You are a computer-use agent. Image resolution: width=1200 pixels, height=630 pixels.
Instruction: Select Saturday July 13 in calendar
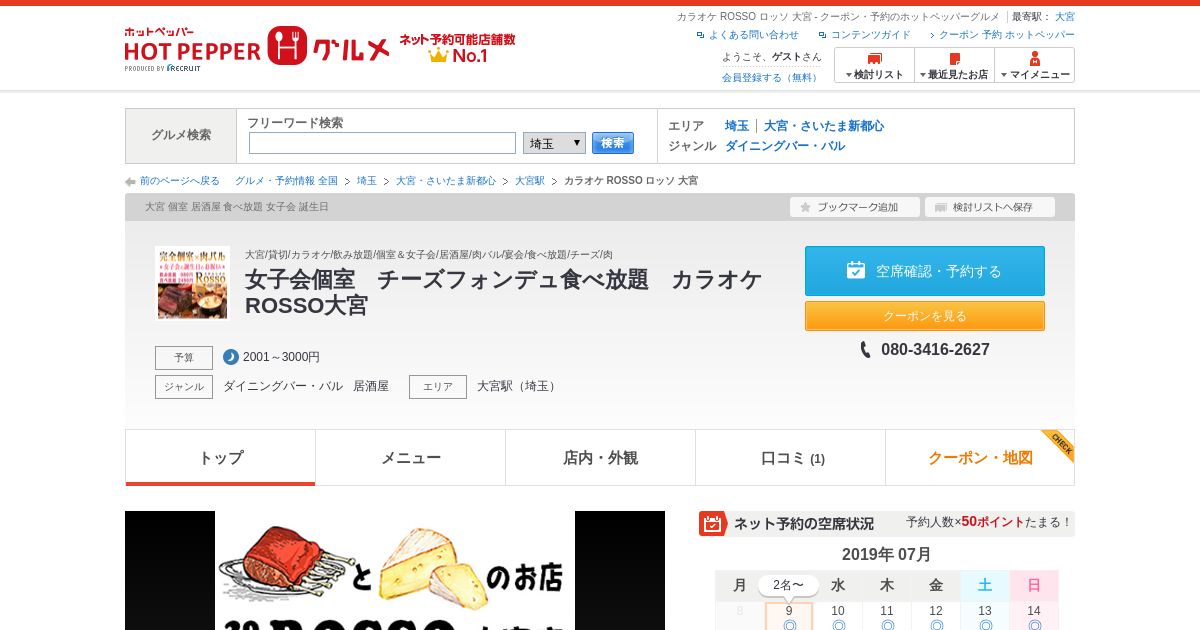click(985, 617)
